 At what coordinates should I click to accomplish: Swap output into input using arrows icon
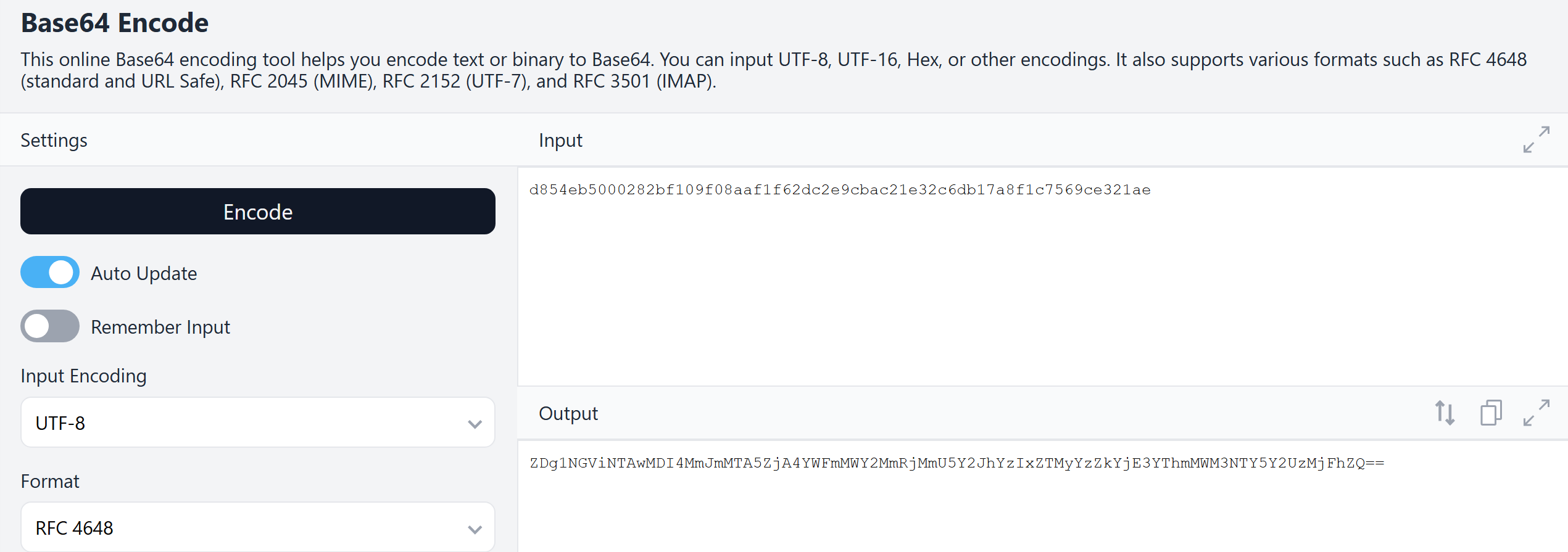click(1445, 413)
